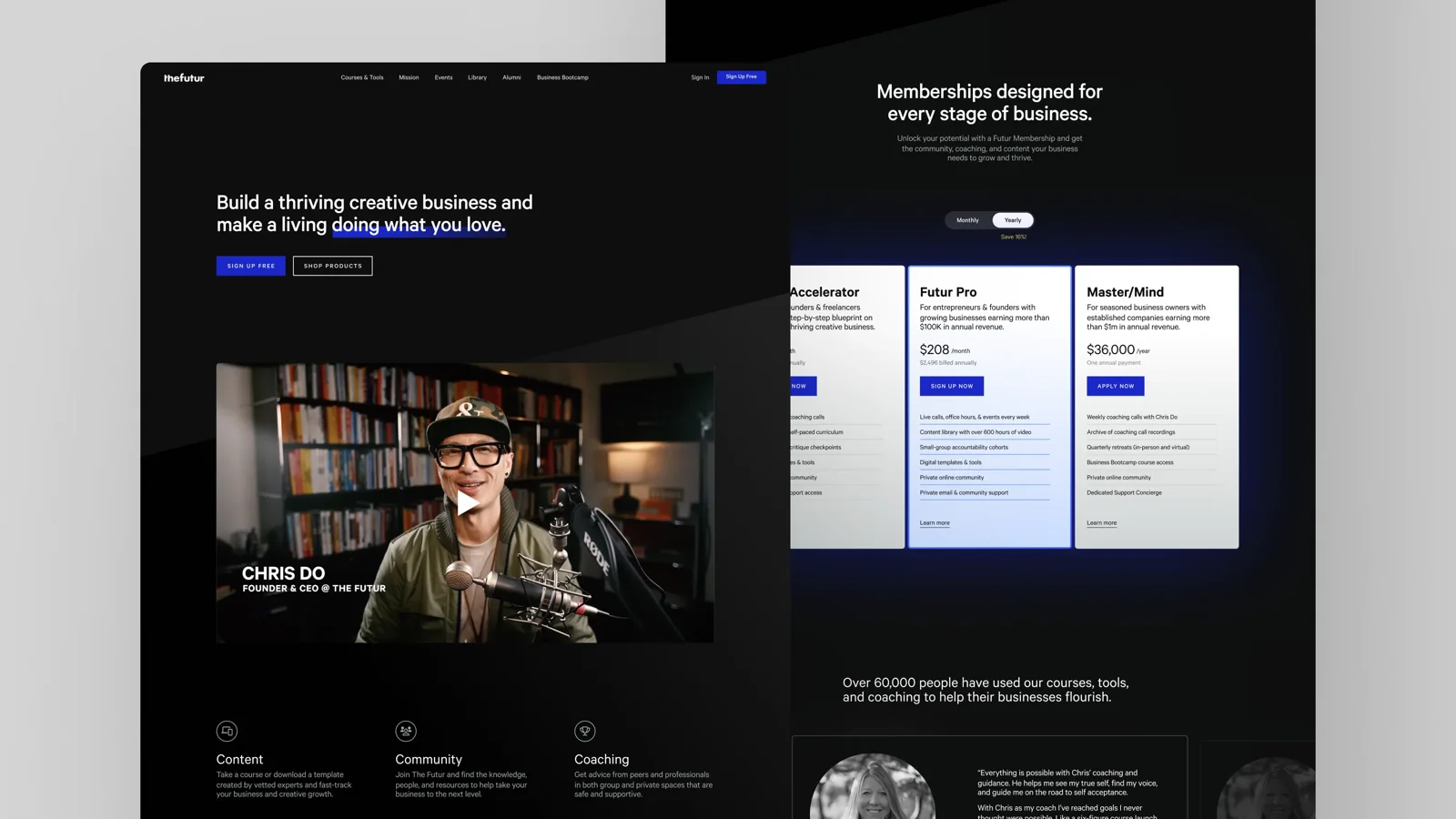This screenshot has width=1456, height=819.
Task: Select the Futur Pro card title
Action: (948, 292)
